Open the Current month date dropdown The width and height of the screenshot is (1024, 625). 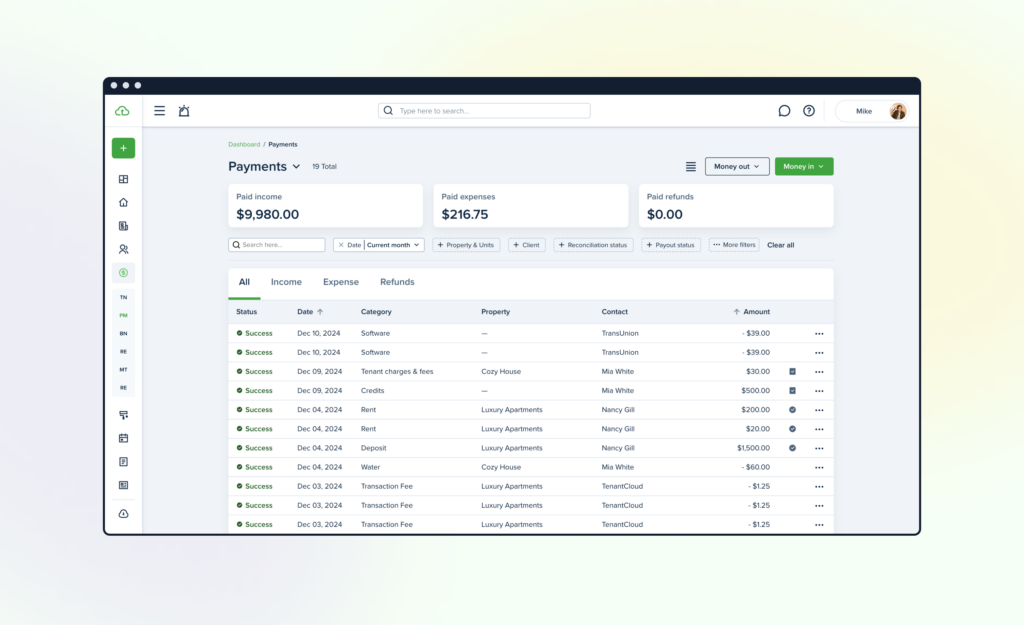click(x=393, y=245)
